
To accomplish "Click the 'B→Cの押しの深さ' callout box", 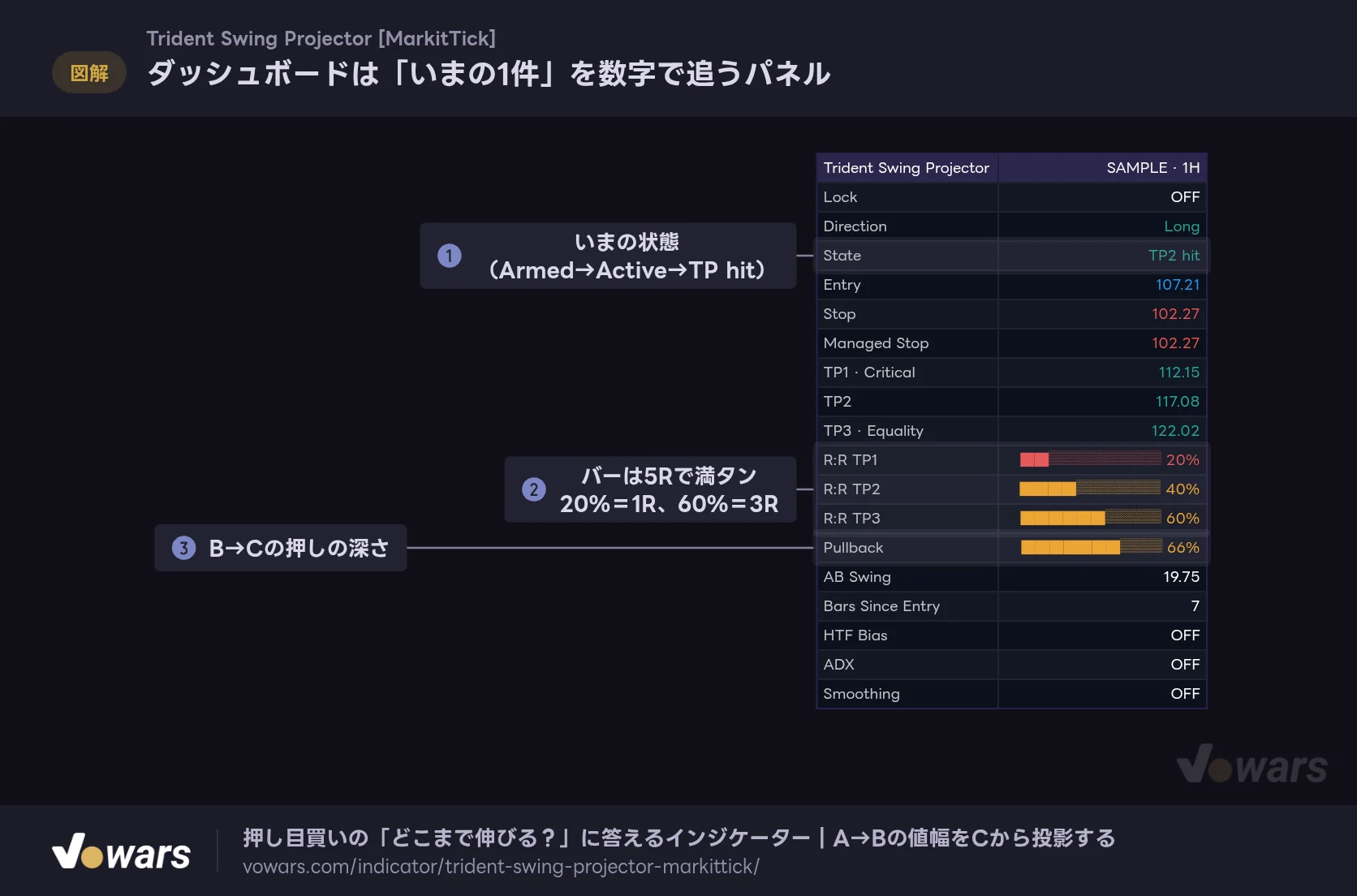I will (x=281, y=548).
